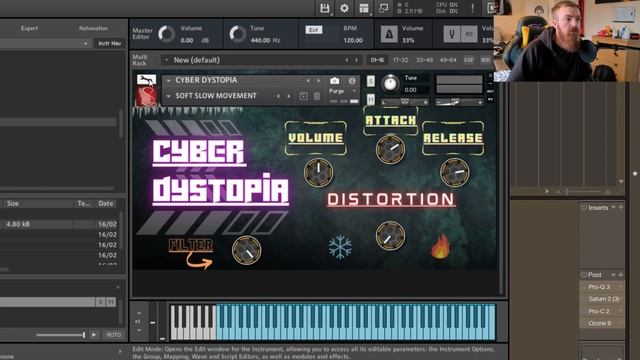Click the Master Editor Tune knob

pyautogui.click(x=237, y=34)
